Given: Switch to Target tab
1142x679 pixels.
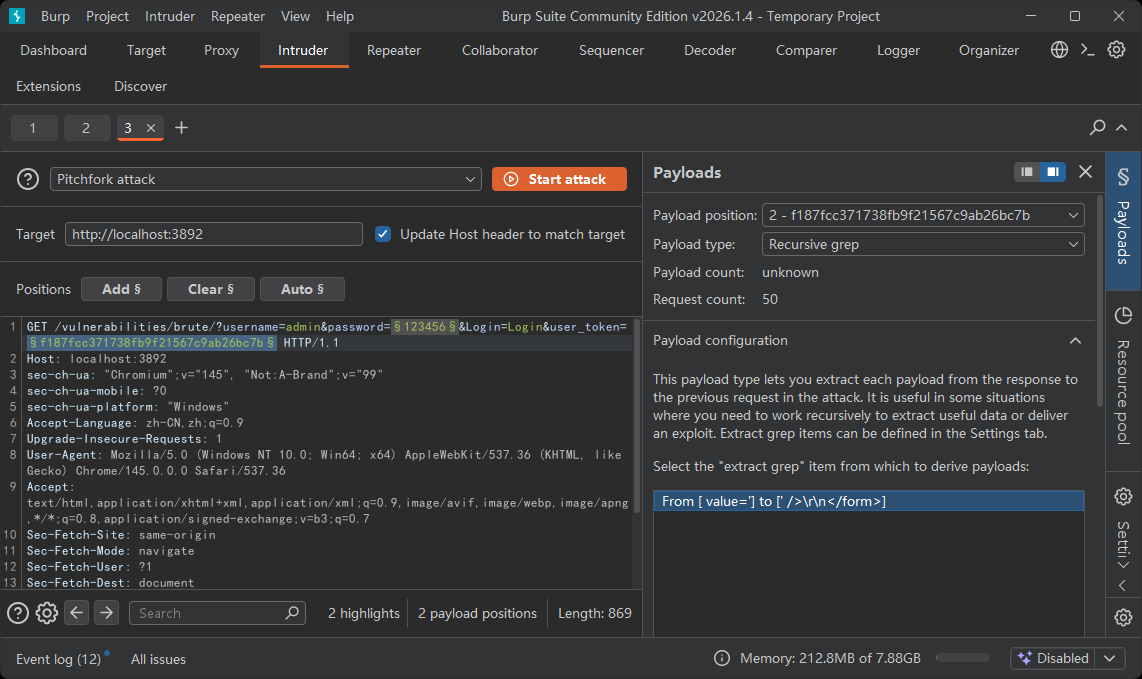Looking at the screenshot, I should [x=146, y=50].
